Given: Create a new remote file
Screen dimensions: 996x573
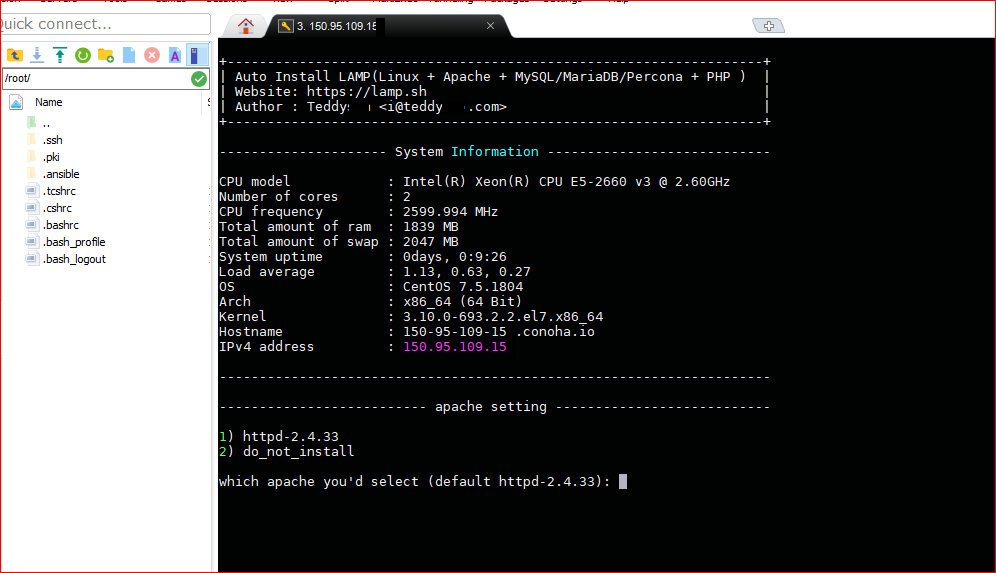Looking at the screenshot, I should [x=129, y=55].
